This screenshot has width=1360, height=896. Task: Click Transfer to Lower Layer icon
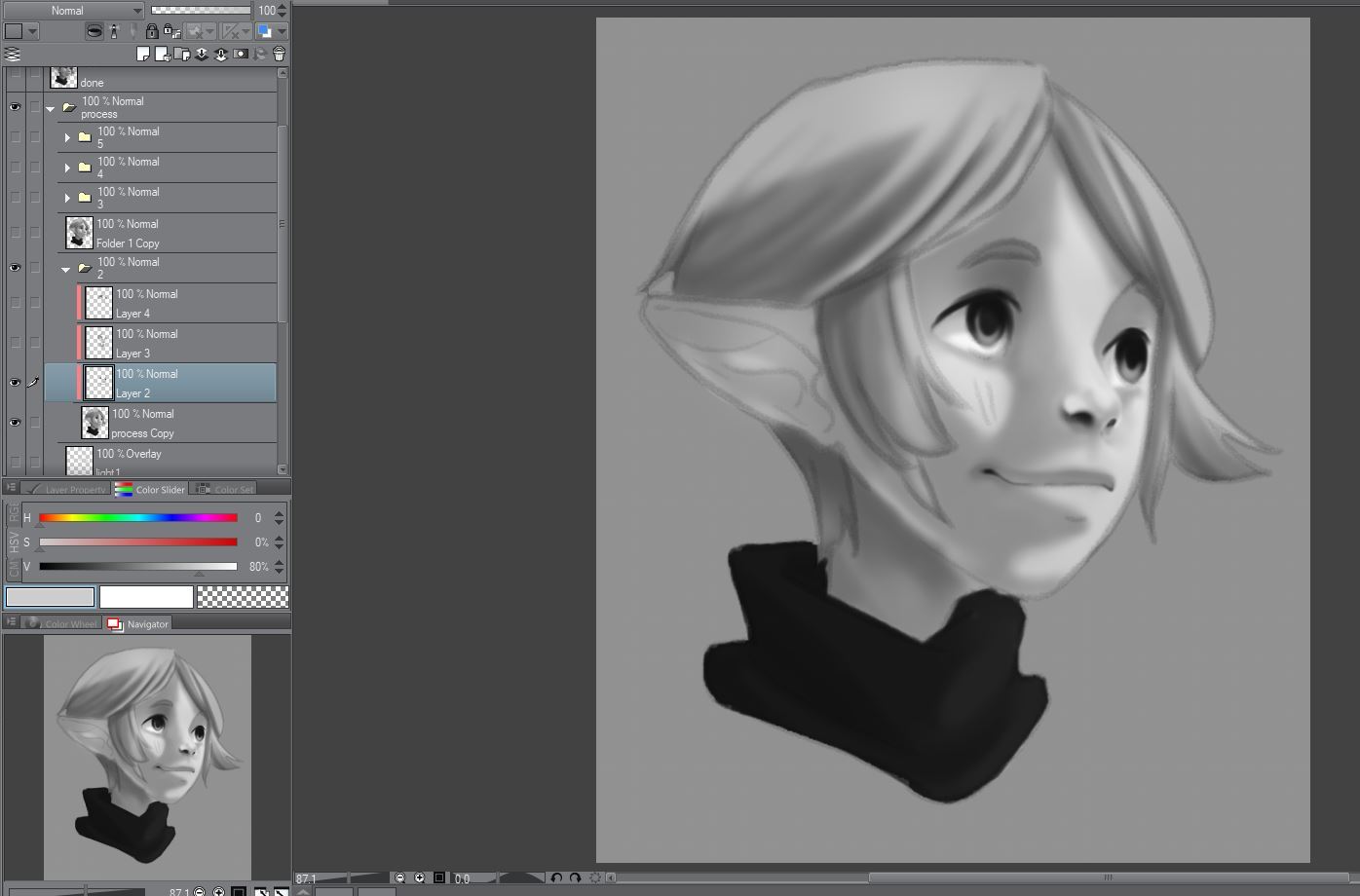pyautogui.click(x=201, y=54)
